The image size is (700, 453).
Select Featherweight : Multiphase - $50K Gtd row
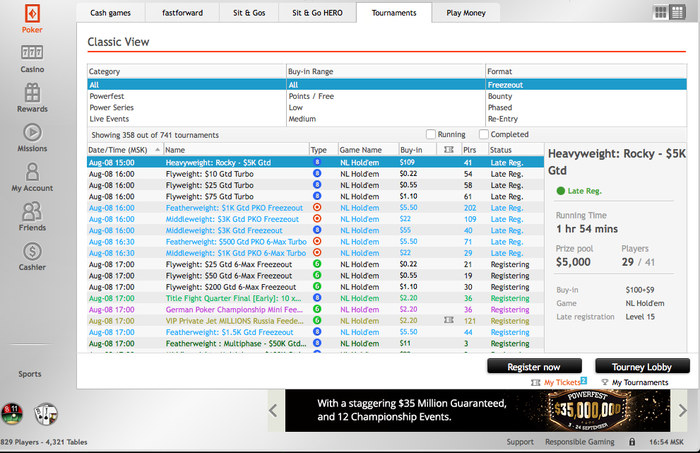click(x=315, y=343)
